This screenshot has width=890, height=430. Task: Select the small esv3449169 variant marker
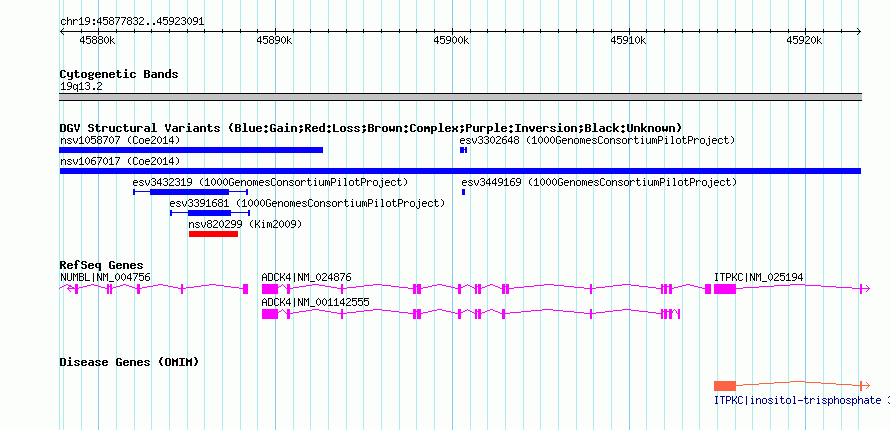pos(464,192)
